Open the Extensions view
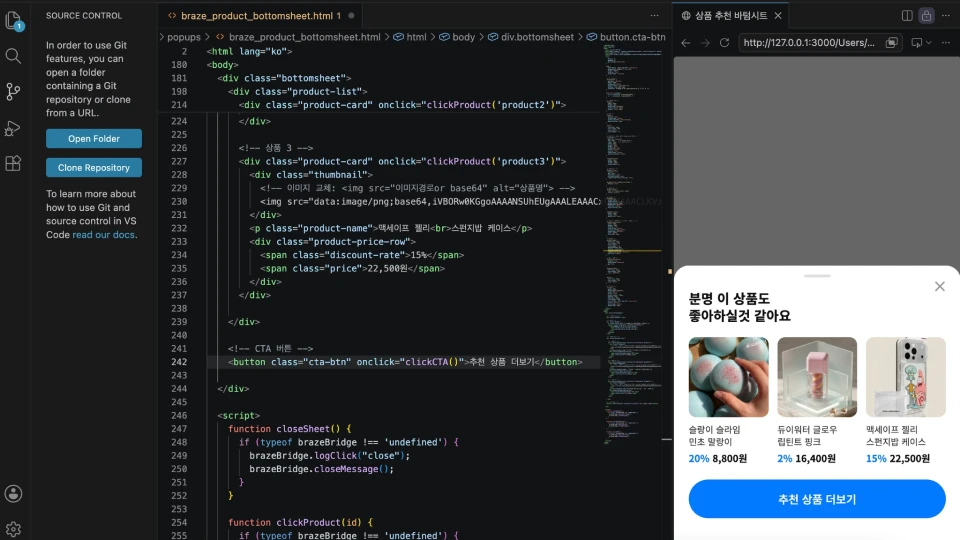This screenshot has width=960, height=540. tap(13, 163)
